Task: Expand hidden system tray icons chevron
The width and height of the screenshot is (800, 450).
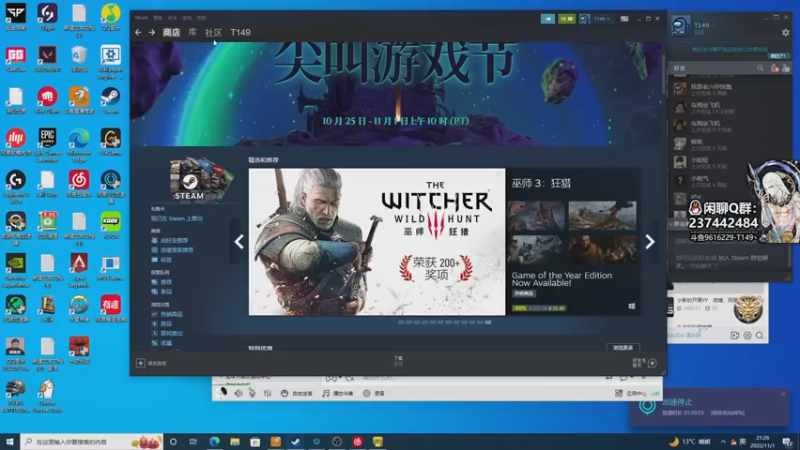Action: click(x=723, y=442)
